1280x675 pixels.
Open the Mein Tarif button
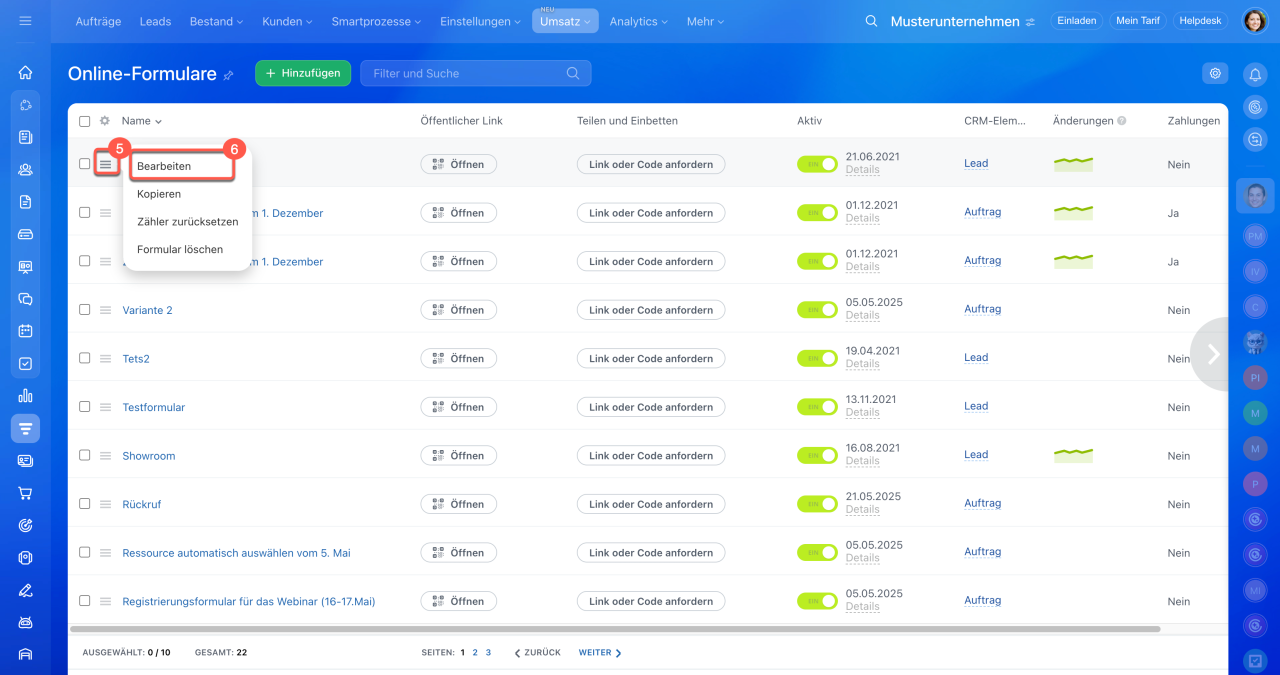(1137, 21)
